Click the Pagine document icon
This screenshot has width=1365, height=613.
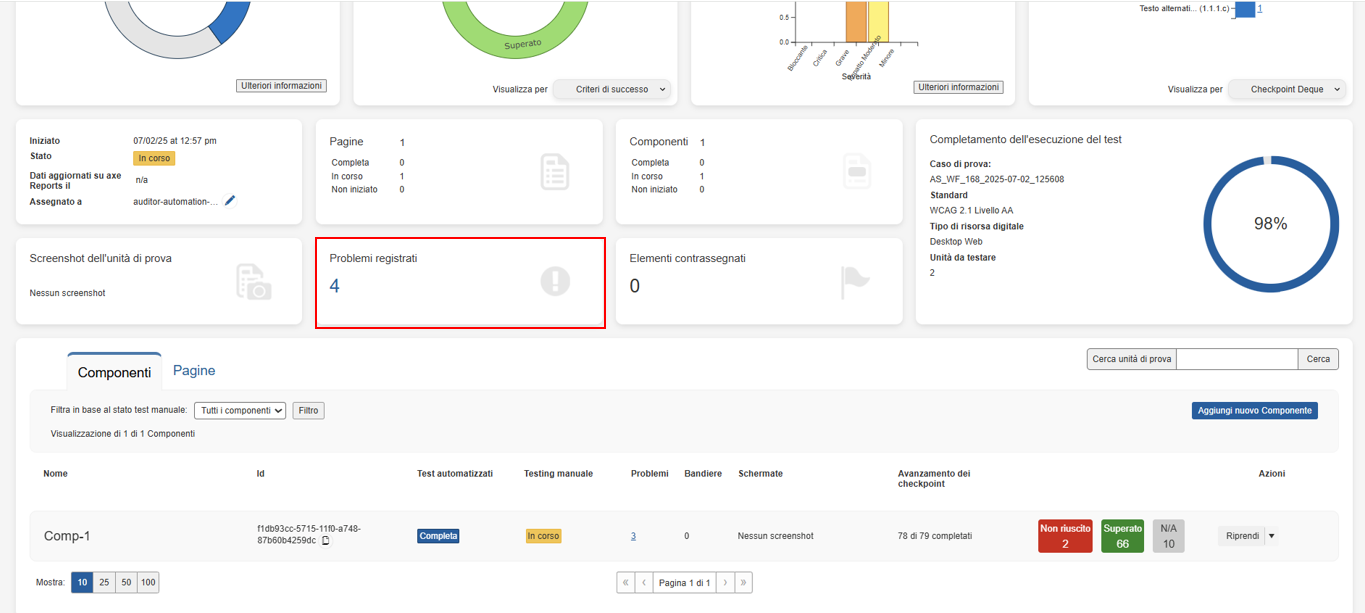point(555,171)
